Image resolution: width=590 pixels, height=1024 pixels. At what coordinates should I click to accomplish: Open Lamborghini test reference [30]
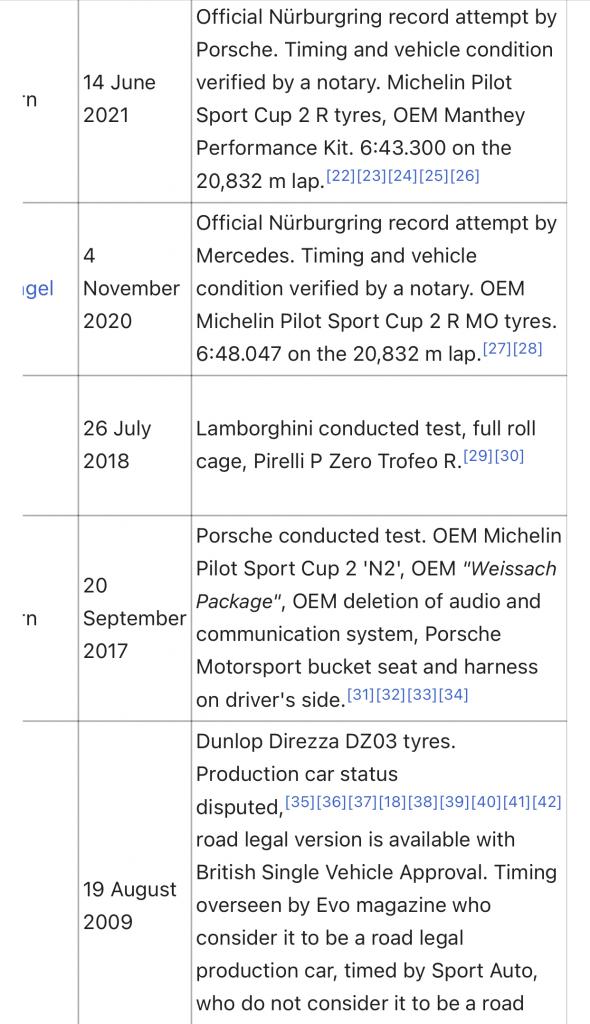(510, 456)
